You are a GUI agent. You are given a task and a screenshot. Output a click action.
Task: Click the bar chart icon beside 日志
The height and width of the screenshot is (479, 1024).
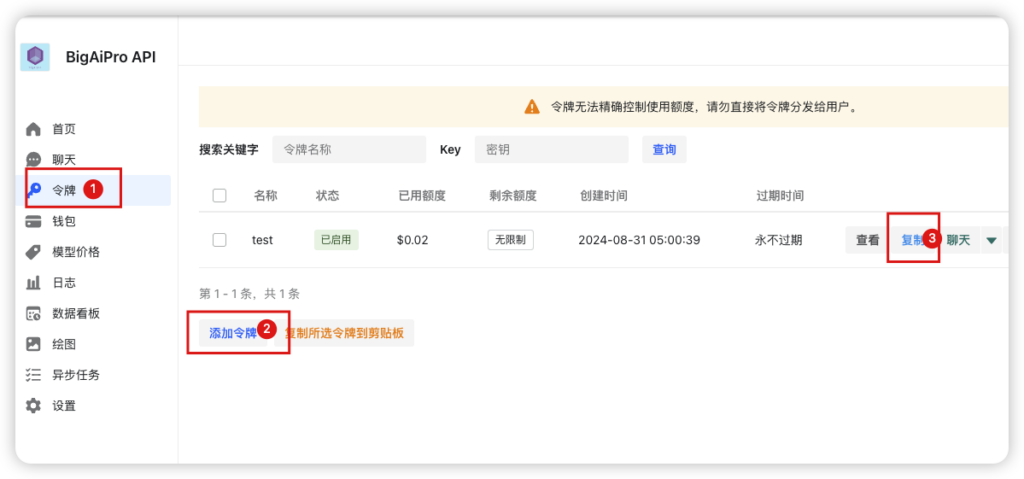33,283
